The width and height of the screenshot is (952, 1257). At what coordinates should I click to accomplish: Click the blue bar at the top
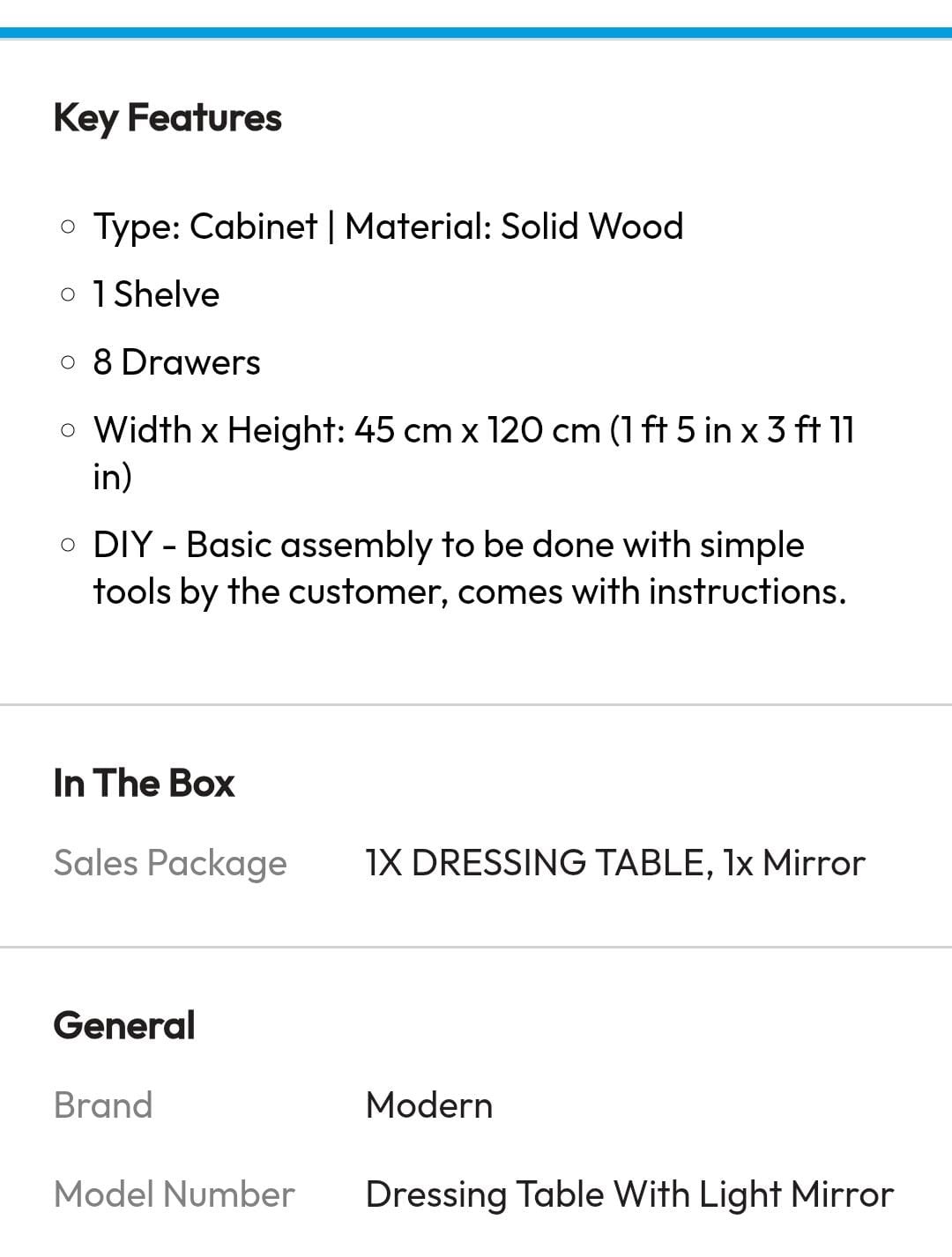(x=476, y=33)
